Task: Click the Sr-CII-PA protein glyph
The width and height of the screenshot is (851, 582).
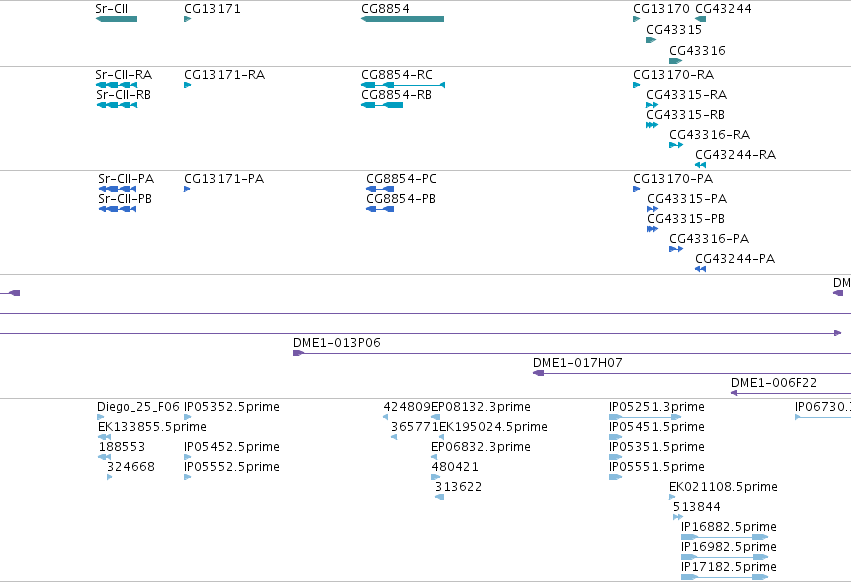Action: click(117, 189)
